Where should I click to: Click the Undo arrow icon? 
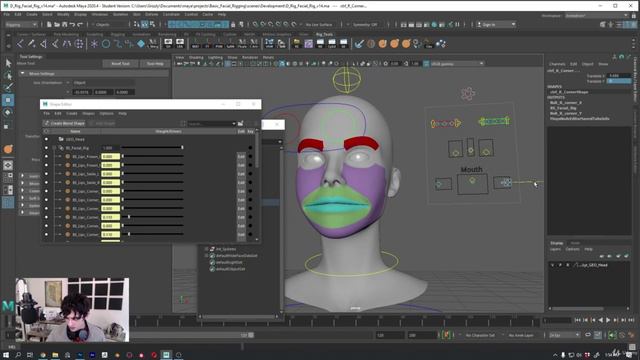[x=72, y=24]
